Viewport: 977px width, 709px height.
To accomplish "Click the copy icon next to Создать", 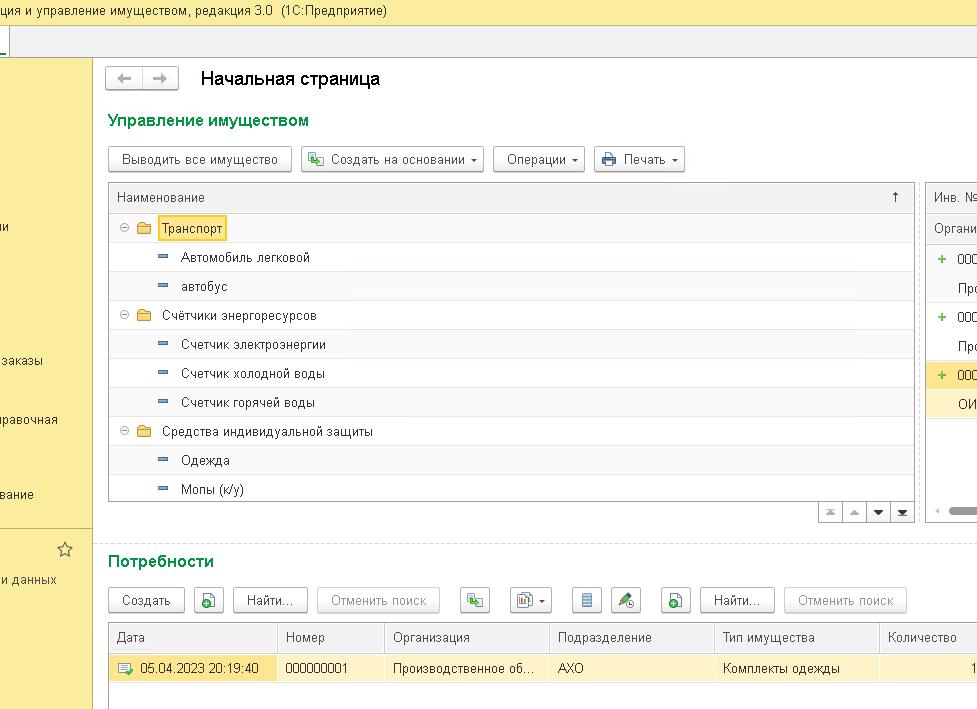I will [209, 601].
